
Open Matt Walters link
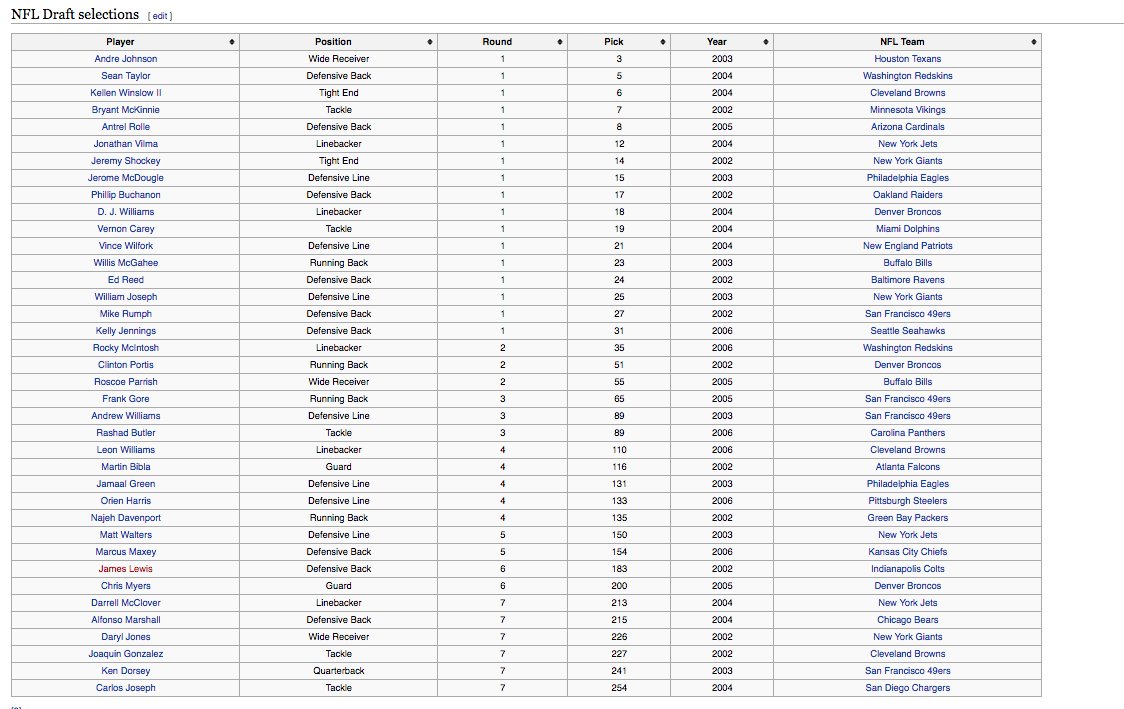[125, 535]
